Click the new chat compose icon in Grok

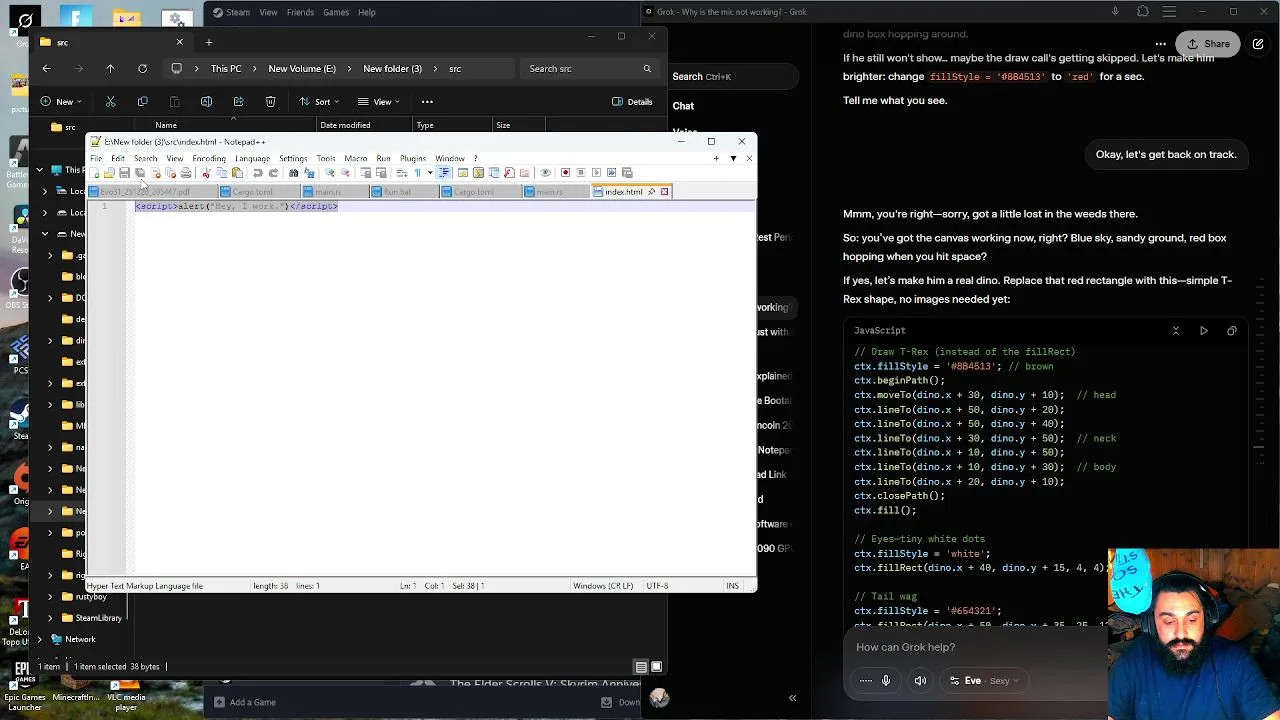tap(1258, 44)
